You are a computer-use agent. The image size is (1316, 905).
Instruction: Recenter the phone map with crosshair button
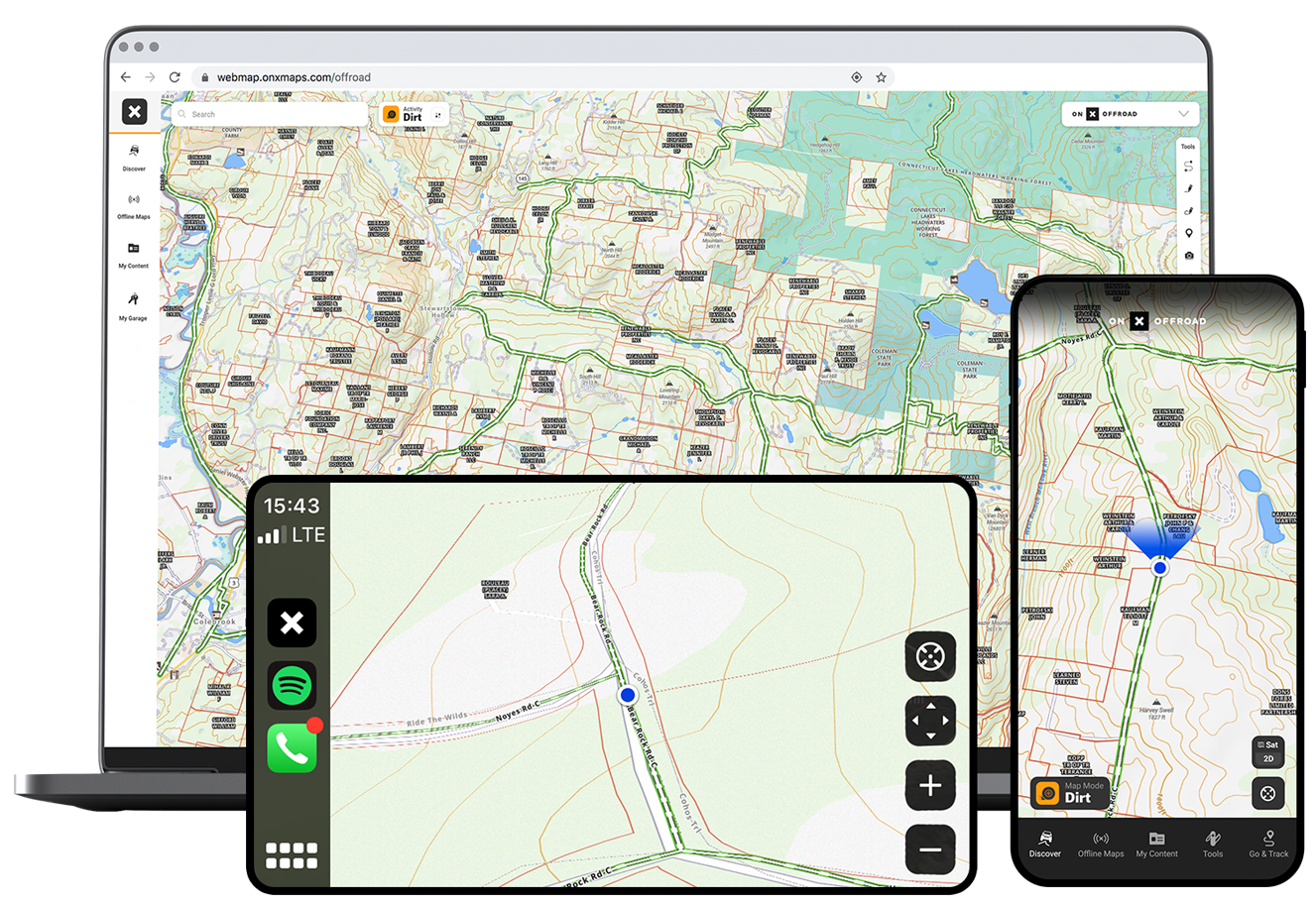coord(1267,794)
